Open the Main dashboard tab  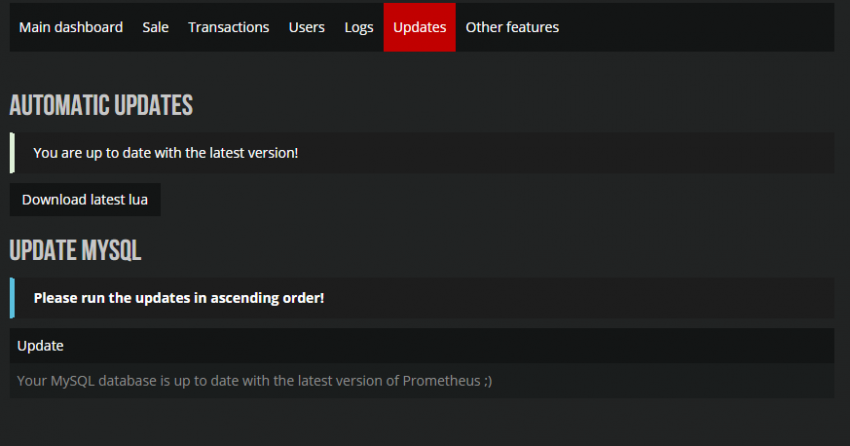(x=71, y=27)
